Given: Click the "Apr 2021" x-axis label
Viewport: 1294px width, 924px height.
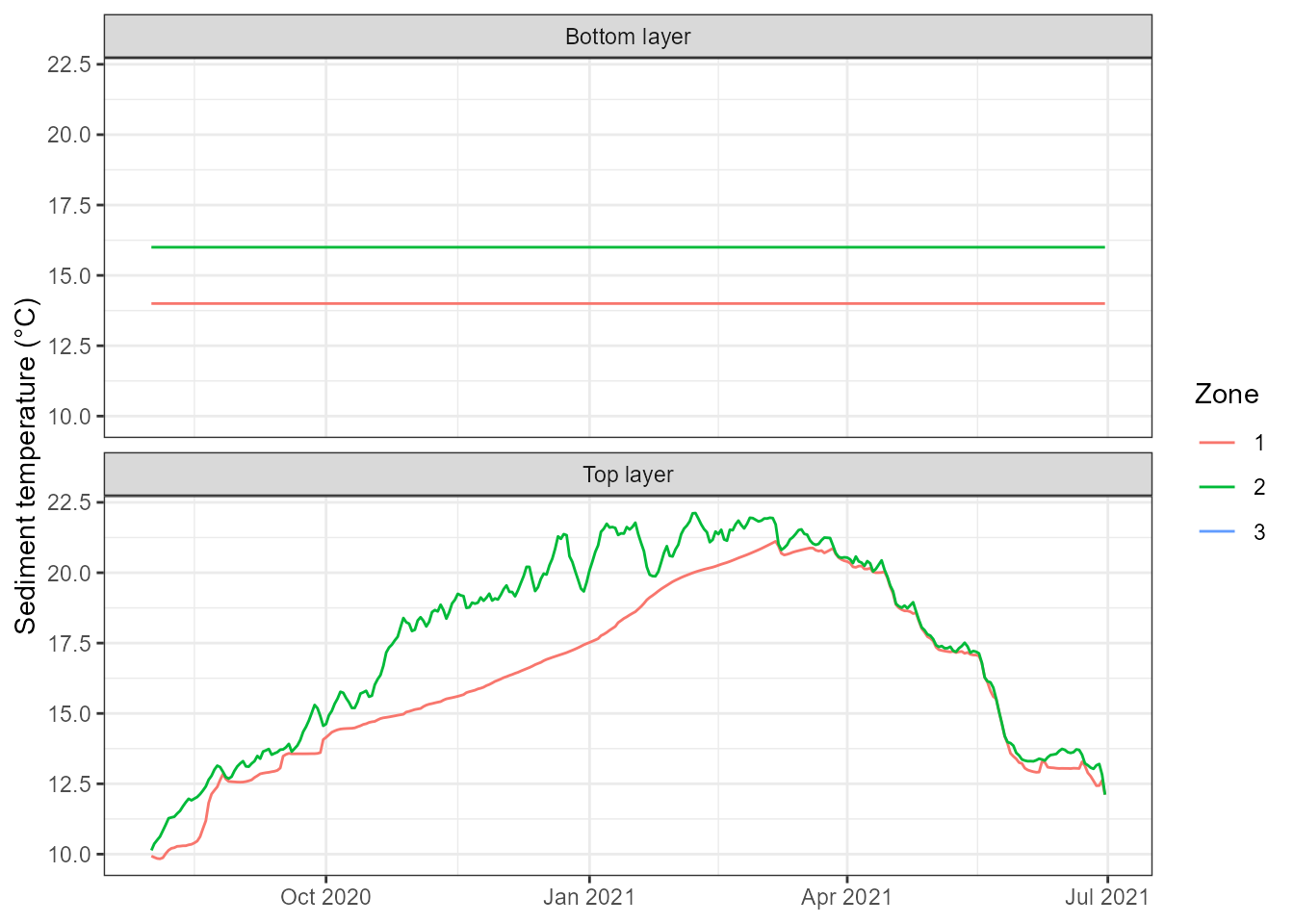Looking at the screenshot, I should (x=847, y=897).
